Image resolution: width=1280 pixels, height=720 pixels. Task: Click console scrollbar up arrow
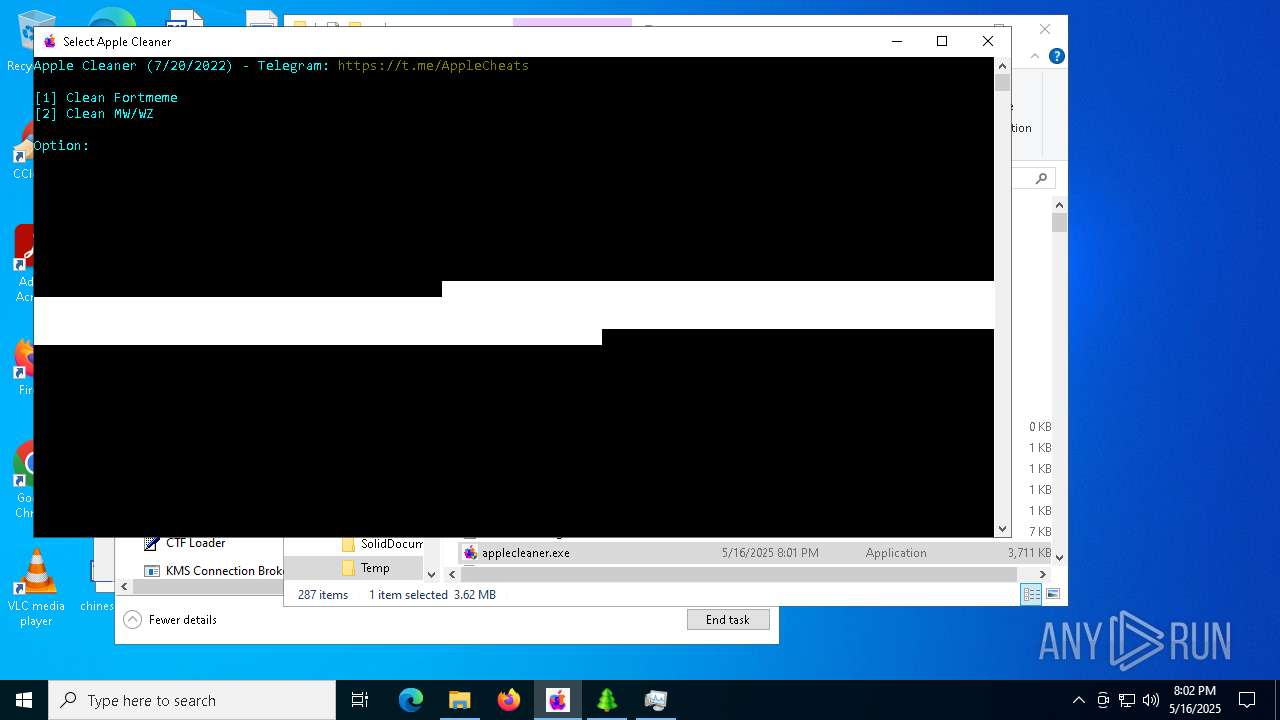(1002, 65)
